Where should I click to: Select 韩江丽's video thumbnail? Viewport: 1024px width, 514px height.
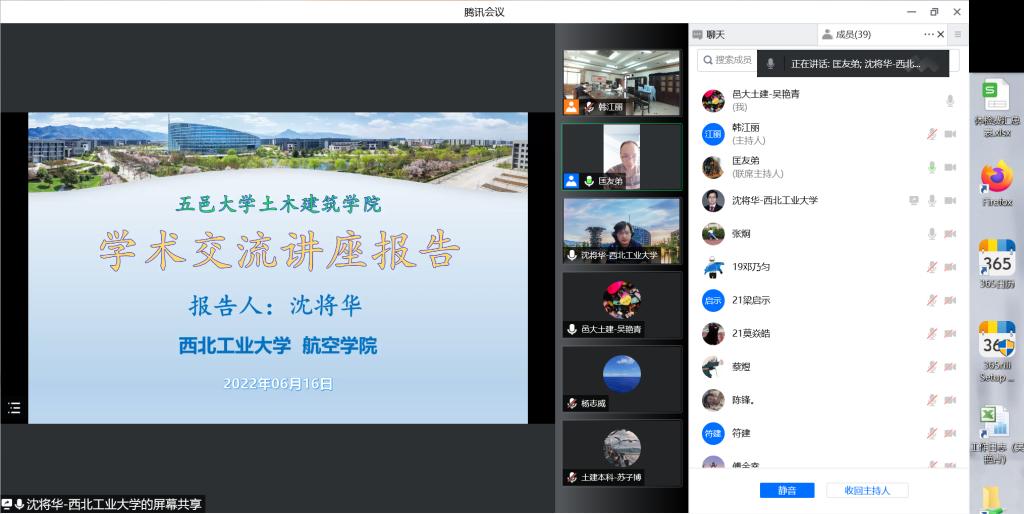621,82
